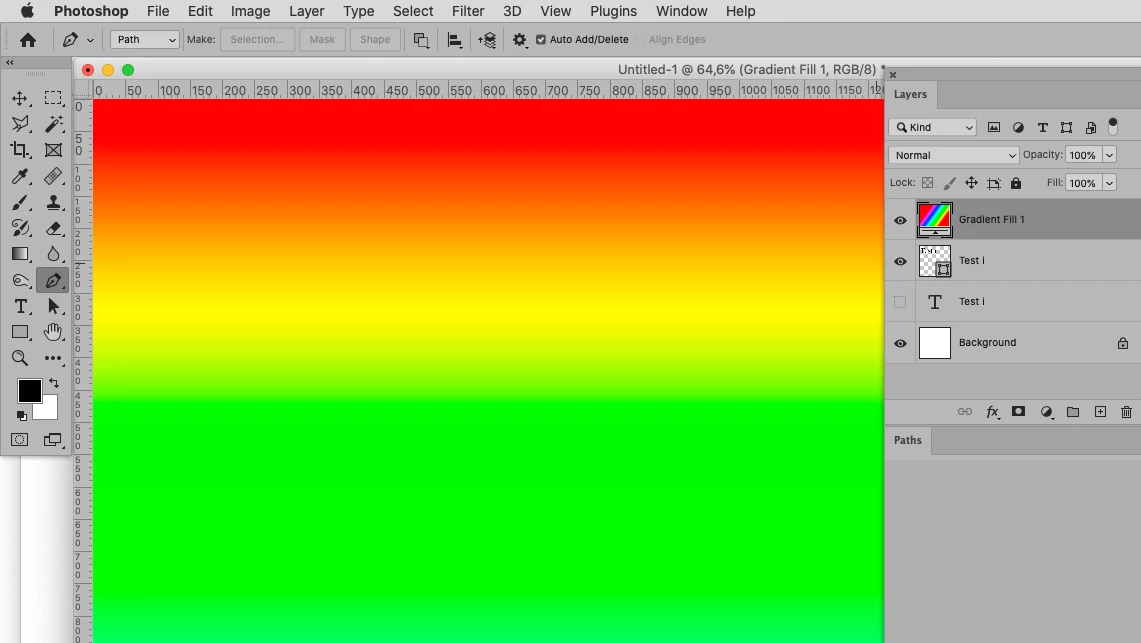This screenshot has height=643, width=1141.
Task: Hide the Background layer
Action: point(900,343)
